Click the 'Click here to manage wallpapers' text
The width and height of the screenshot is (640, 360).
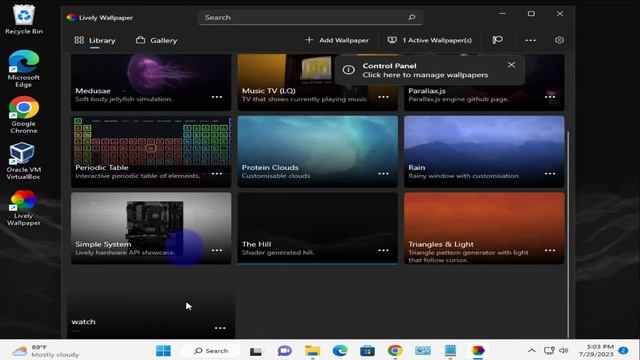tap(425, 75)
